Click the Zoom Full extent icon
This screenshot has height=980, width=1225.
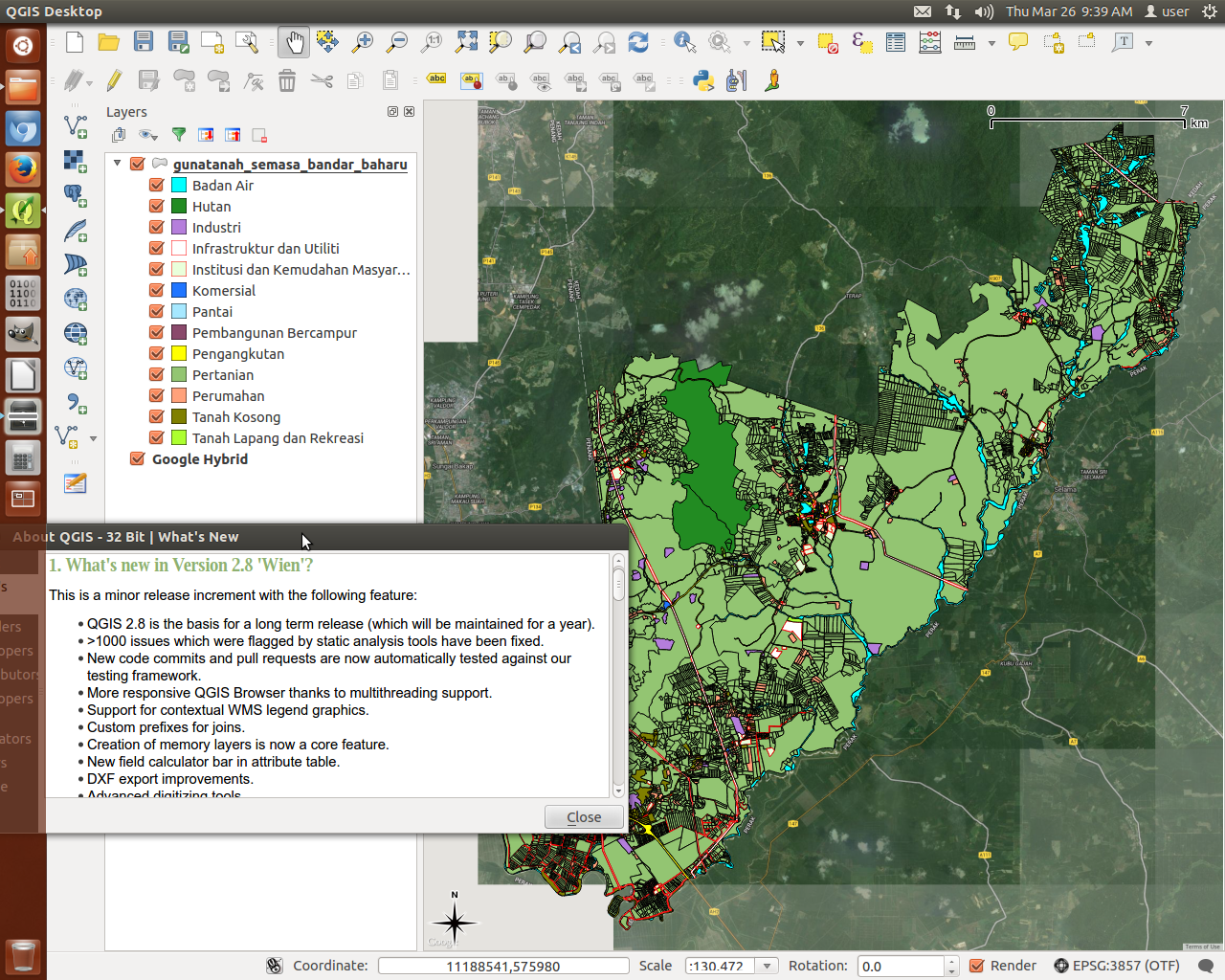coord(466,41)
